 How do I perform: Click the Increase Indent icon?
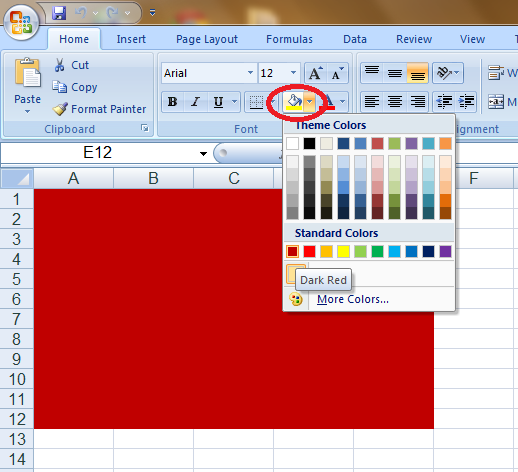[466, 102]
